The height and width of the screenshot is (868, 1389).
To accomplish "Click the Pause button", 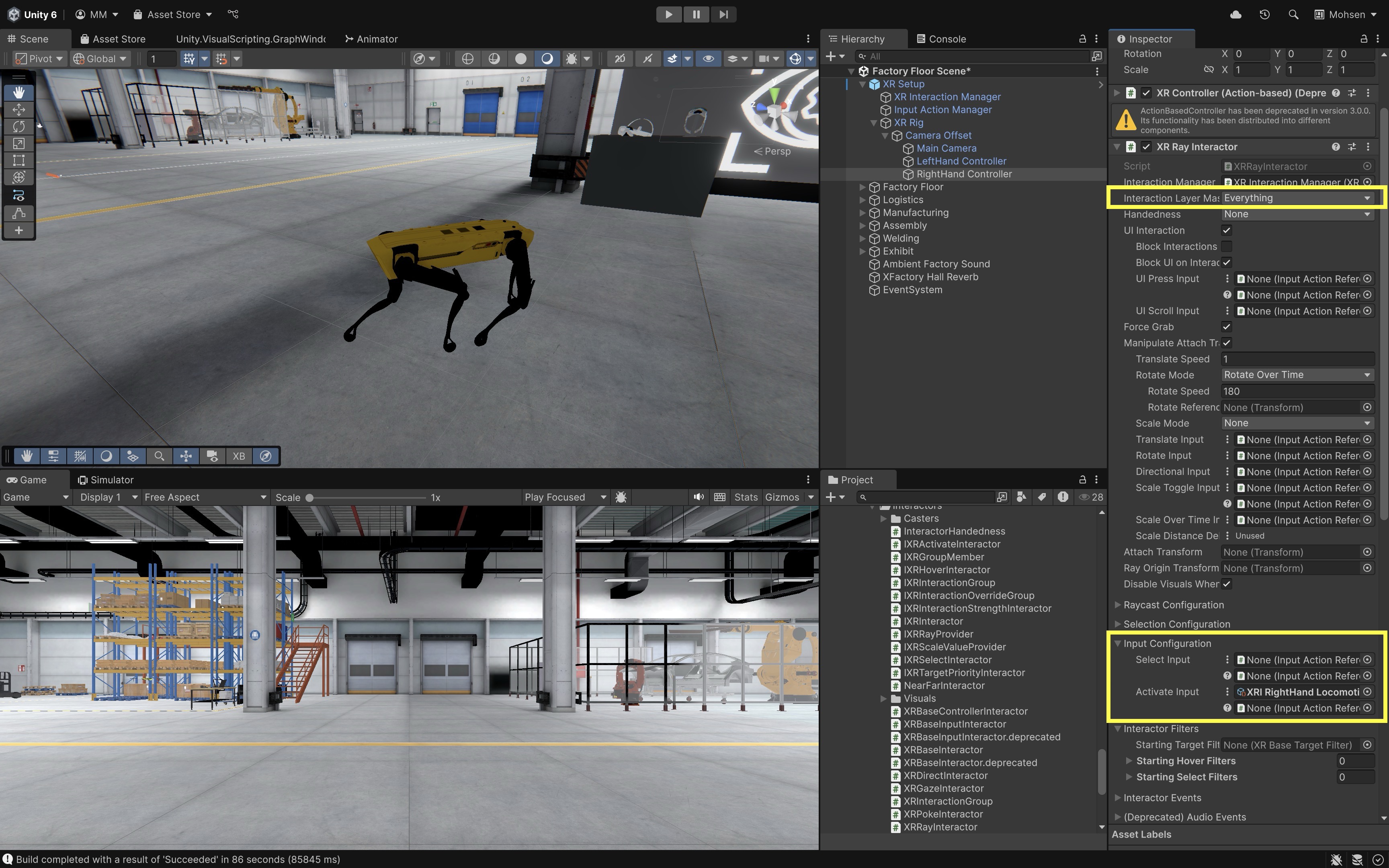I will pos(696,14).
